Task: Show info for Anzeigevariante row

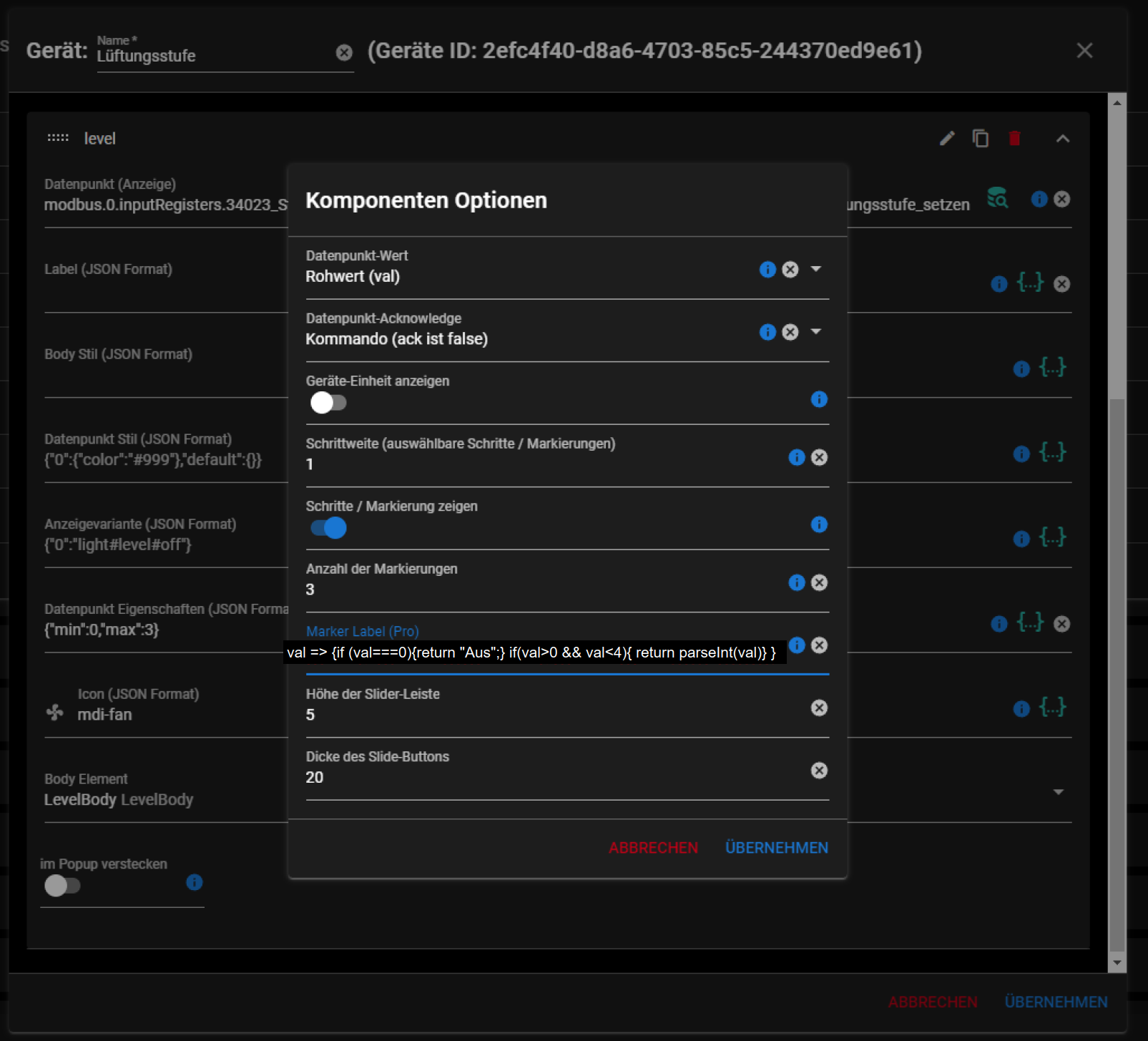Action: tap(1021, 539)
